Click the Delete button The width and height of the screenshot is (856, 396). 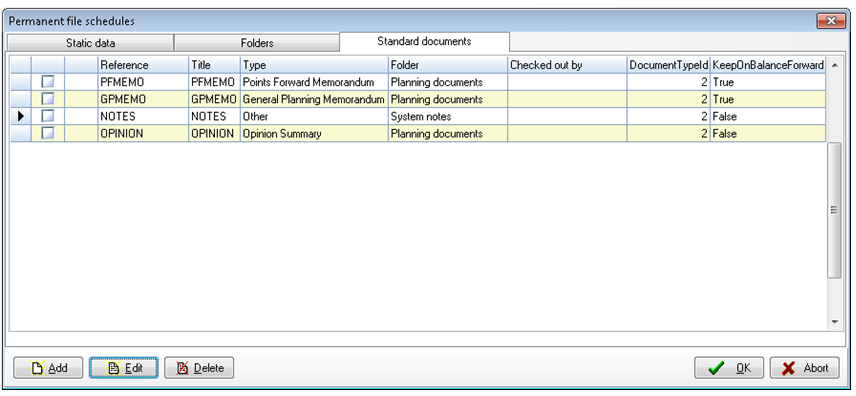coord(199,368)
